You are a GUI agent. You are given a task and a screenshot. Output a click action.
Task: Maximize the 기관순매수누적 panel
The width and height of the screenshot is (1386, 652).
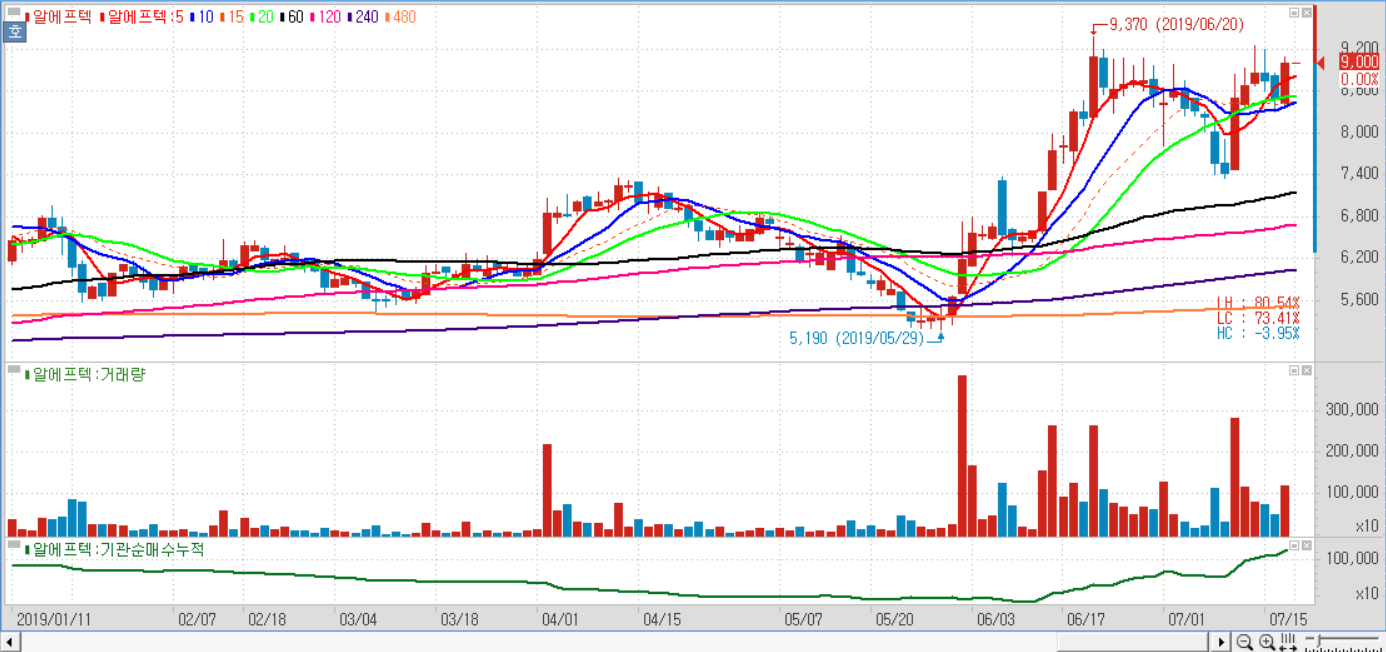coord(1294,545)
